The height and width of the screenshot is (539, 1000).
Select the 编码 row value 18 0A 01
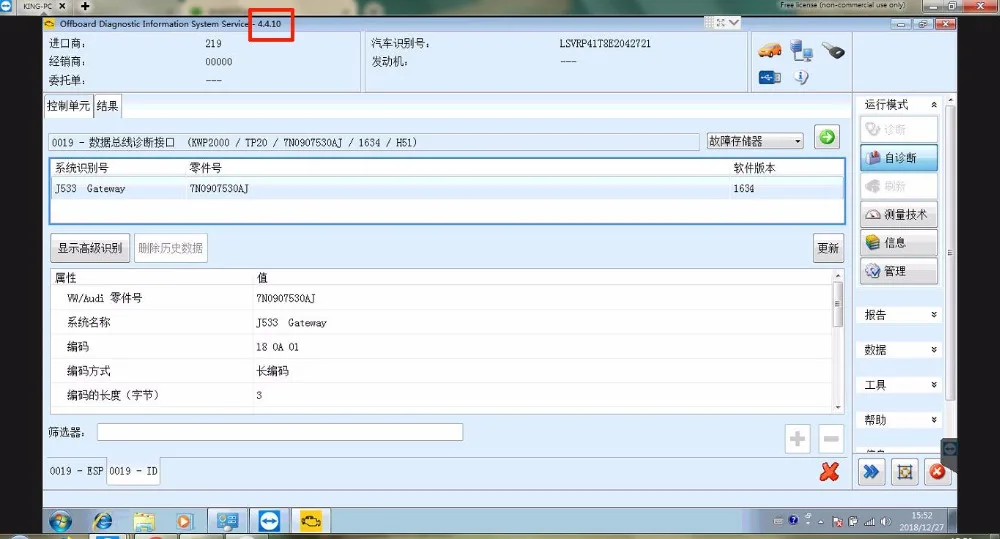(x=277, y=347)
